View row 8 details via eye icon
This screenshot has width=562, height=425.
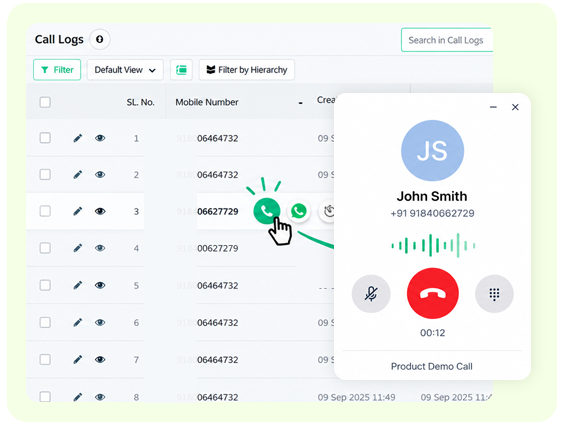coord(100,397)
